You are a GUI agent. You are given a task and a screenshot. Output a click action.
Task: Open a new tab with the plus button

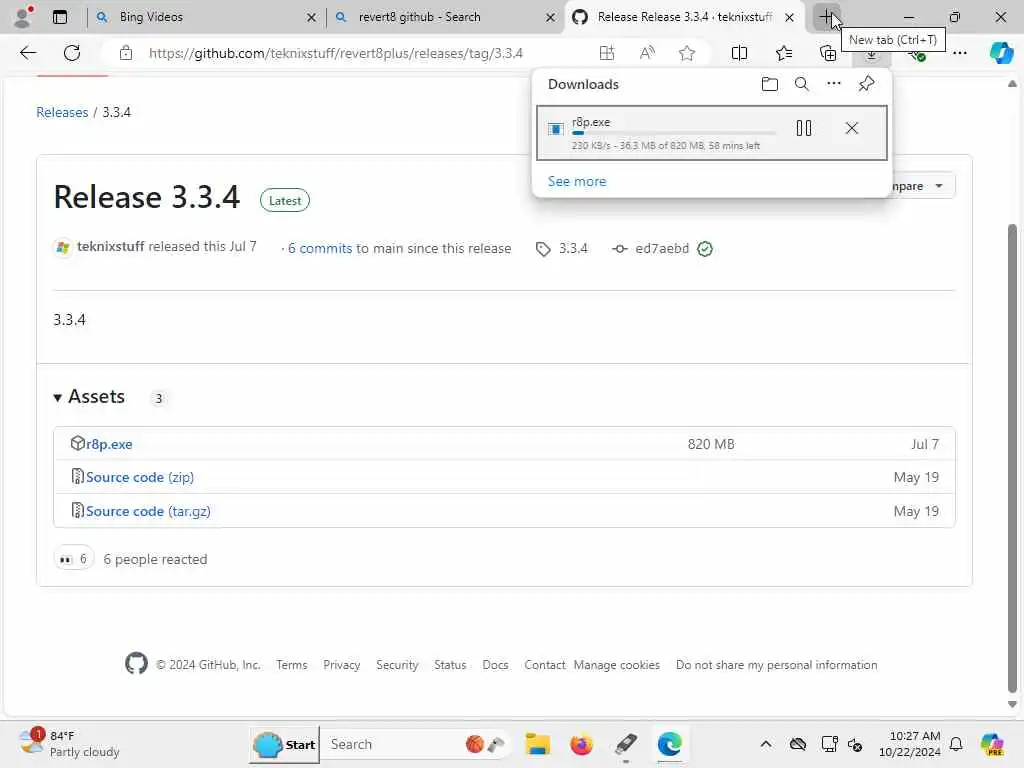827,17
